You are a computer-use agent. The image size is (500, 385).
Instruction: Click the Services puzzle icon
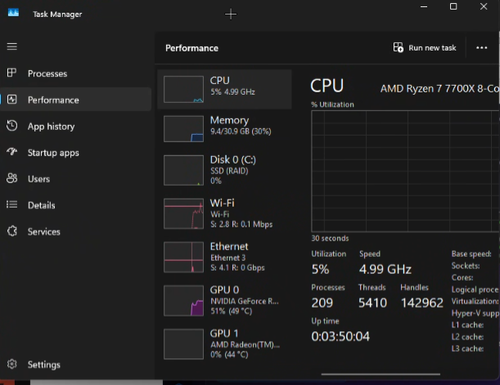tap(12, 231)
